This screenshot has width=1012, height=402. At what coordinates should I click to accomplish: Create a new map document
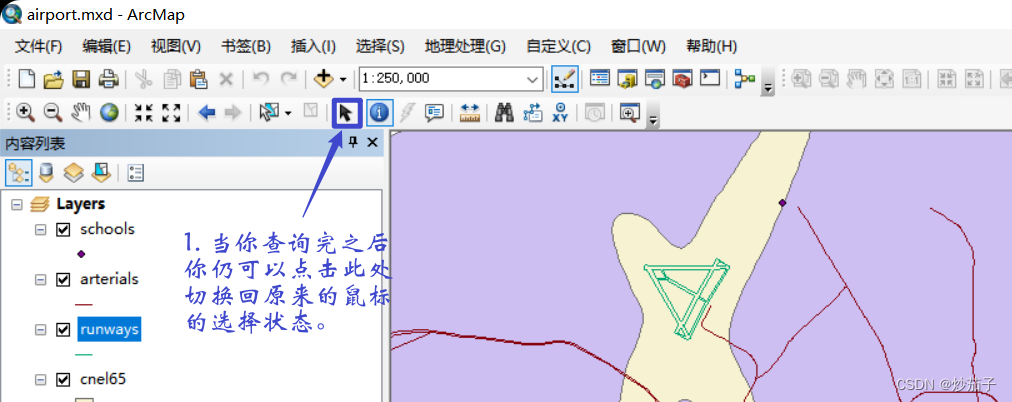(26, 79)
